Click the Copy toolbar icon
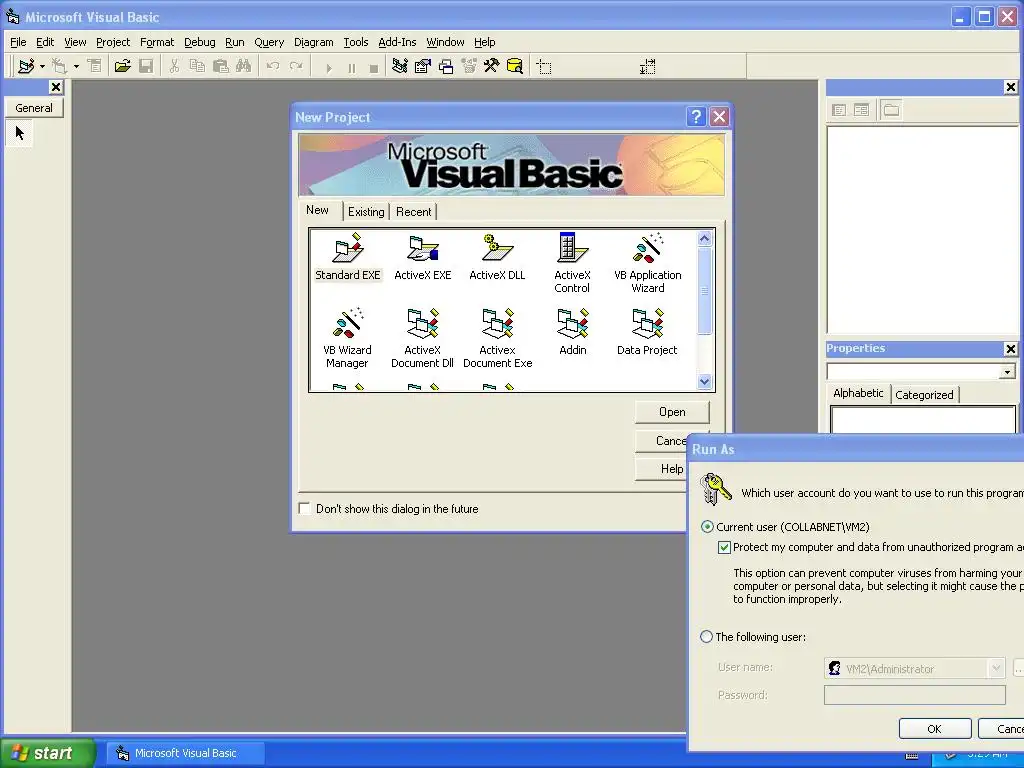 (197, 67)
